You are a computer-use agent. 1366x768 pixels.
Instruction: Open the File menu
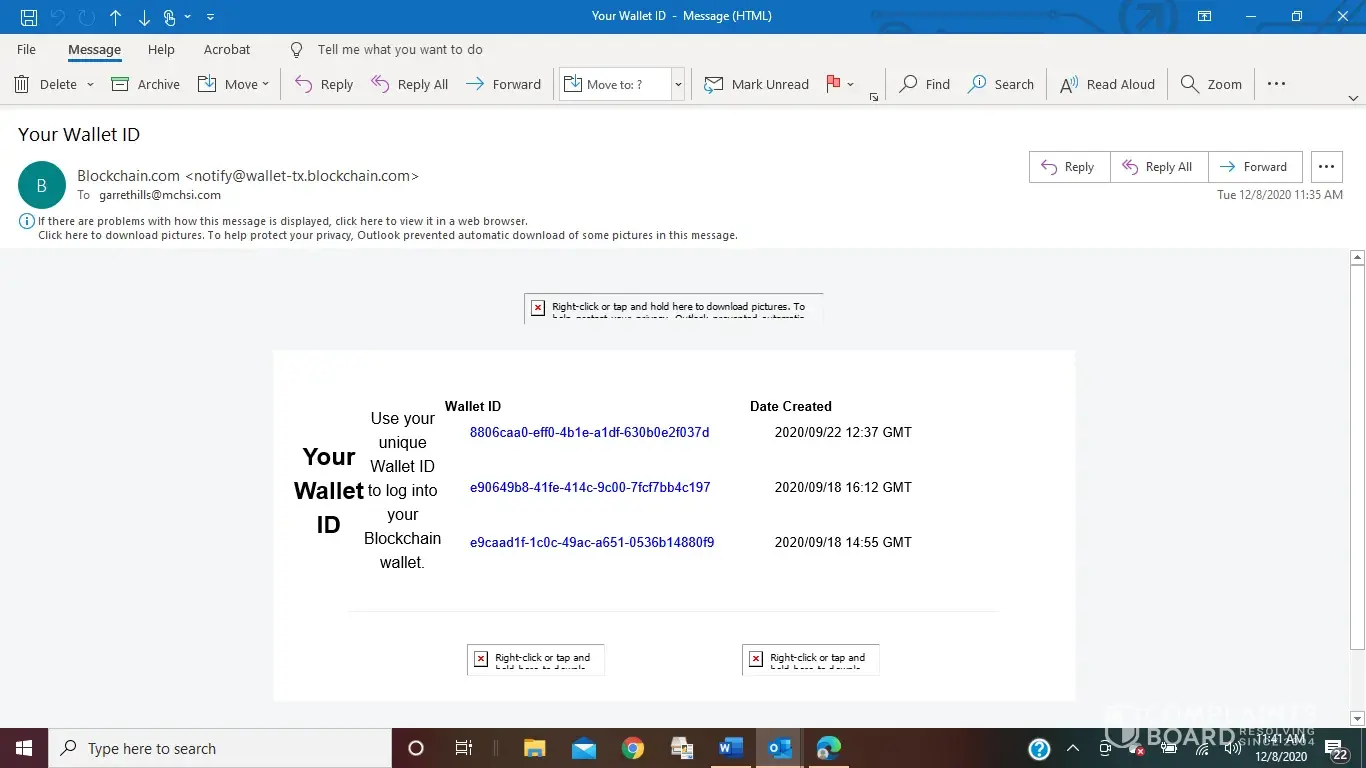click(26, 49)
